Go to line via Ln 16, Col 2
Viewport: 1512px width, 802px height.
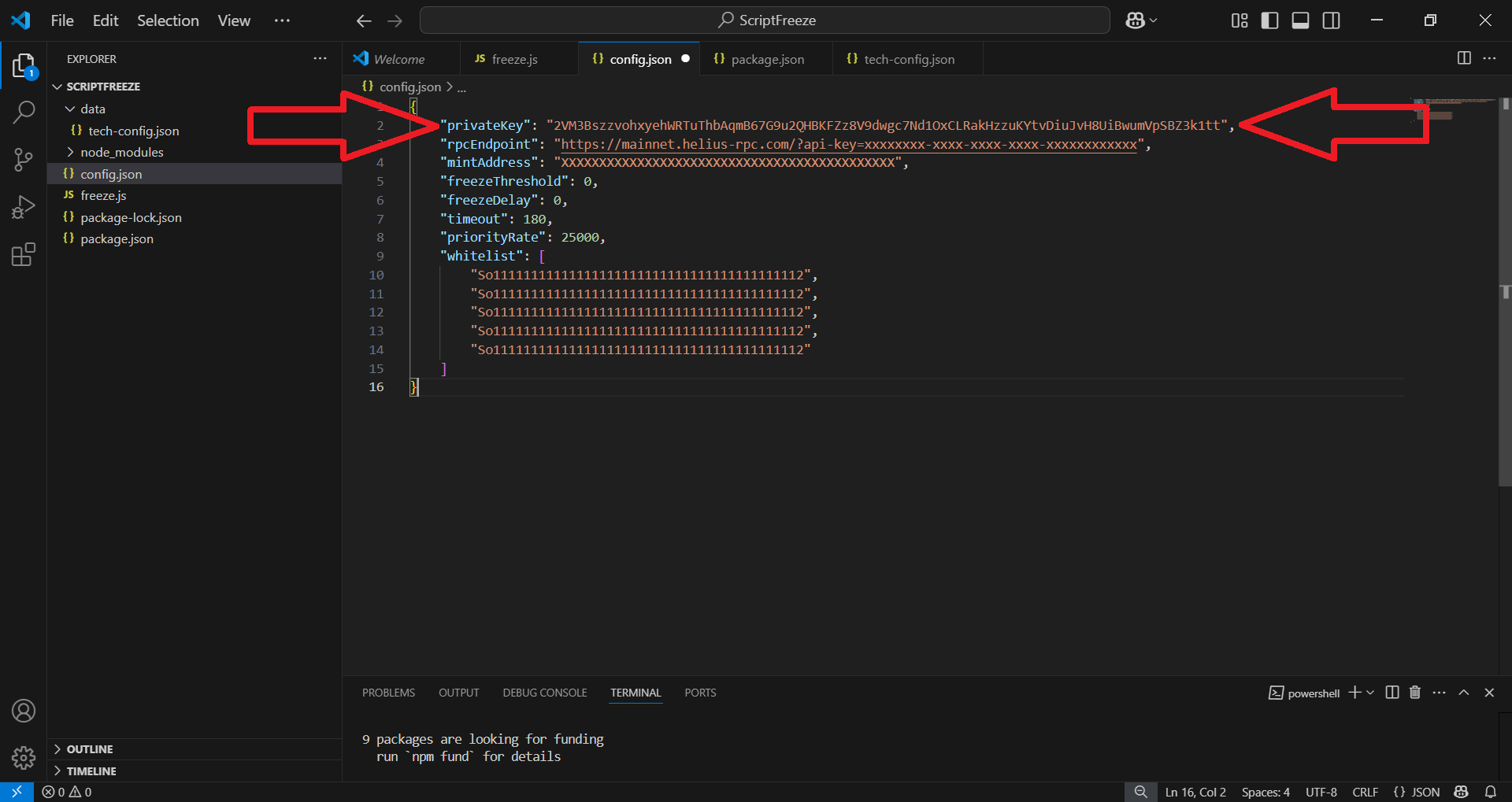coord(1195,792)
